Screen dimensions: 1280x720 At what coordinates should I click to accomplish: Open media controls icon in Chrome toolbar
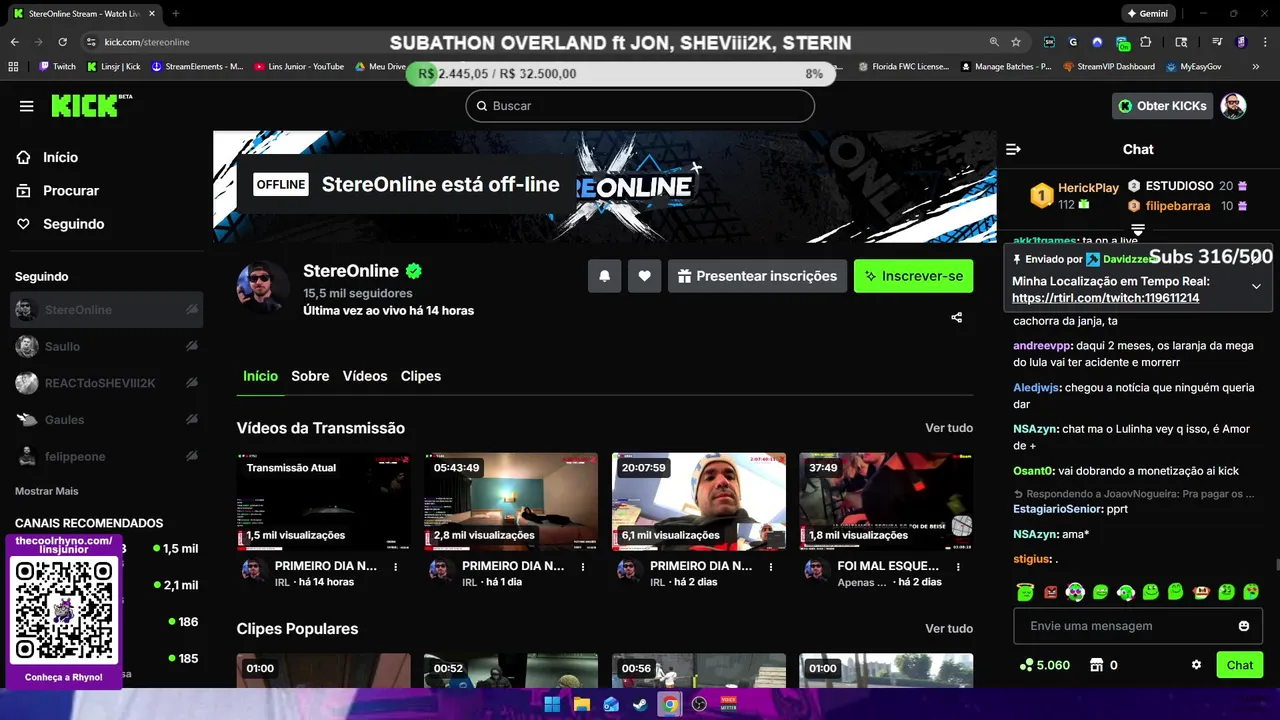click(x=1217, y=42)
